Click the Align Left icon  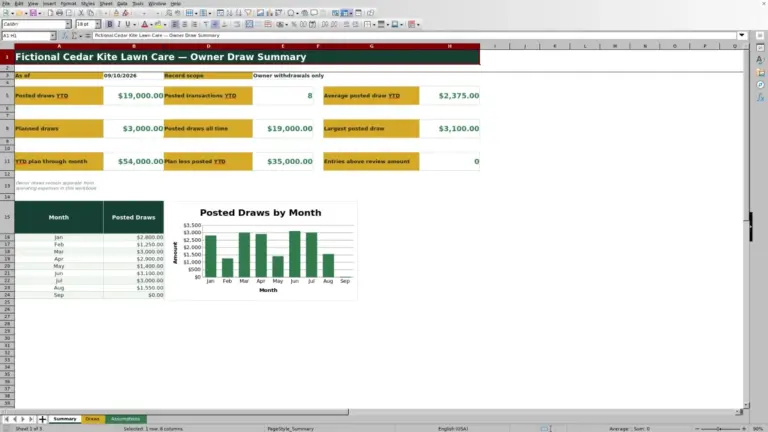coord(175,24)
